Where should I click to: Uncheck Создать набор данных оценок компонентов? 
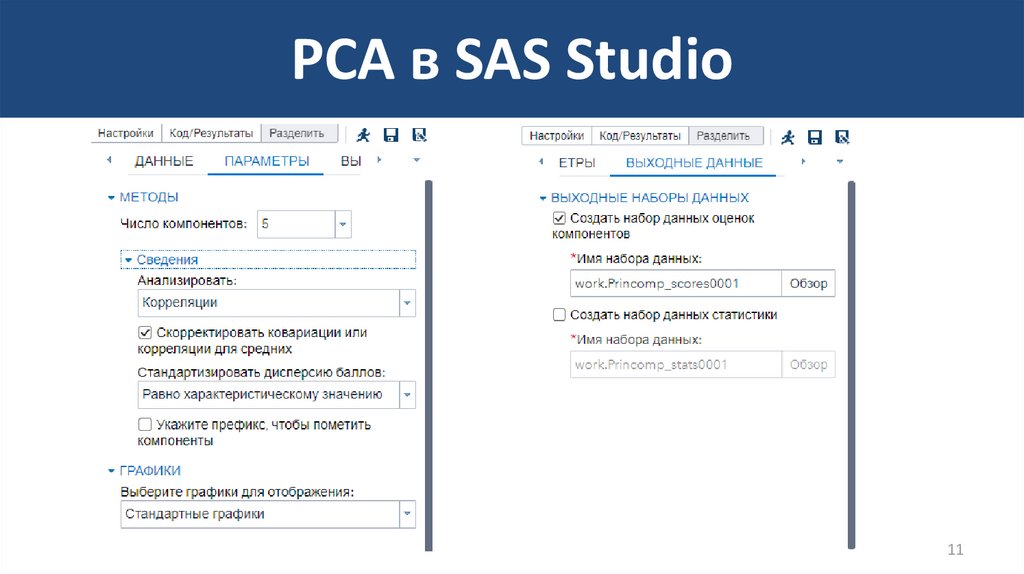tap(559, 218)
